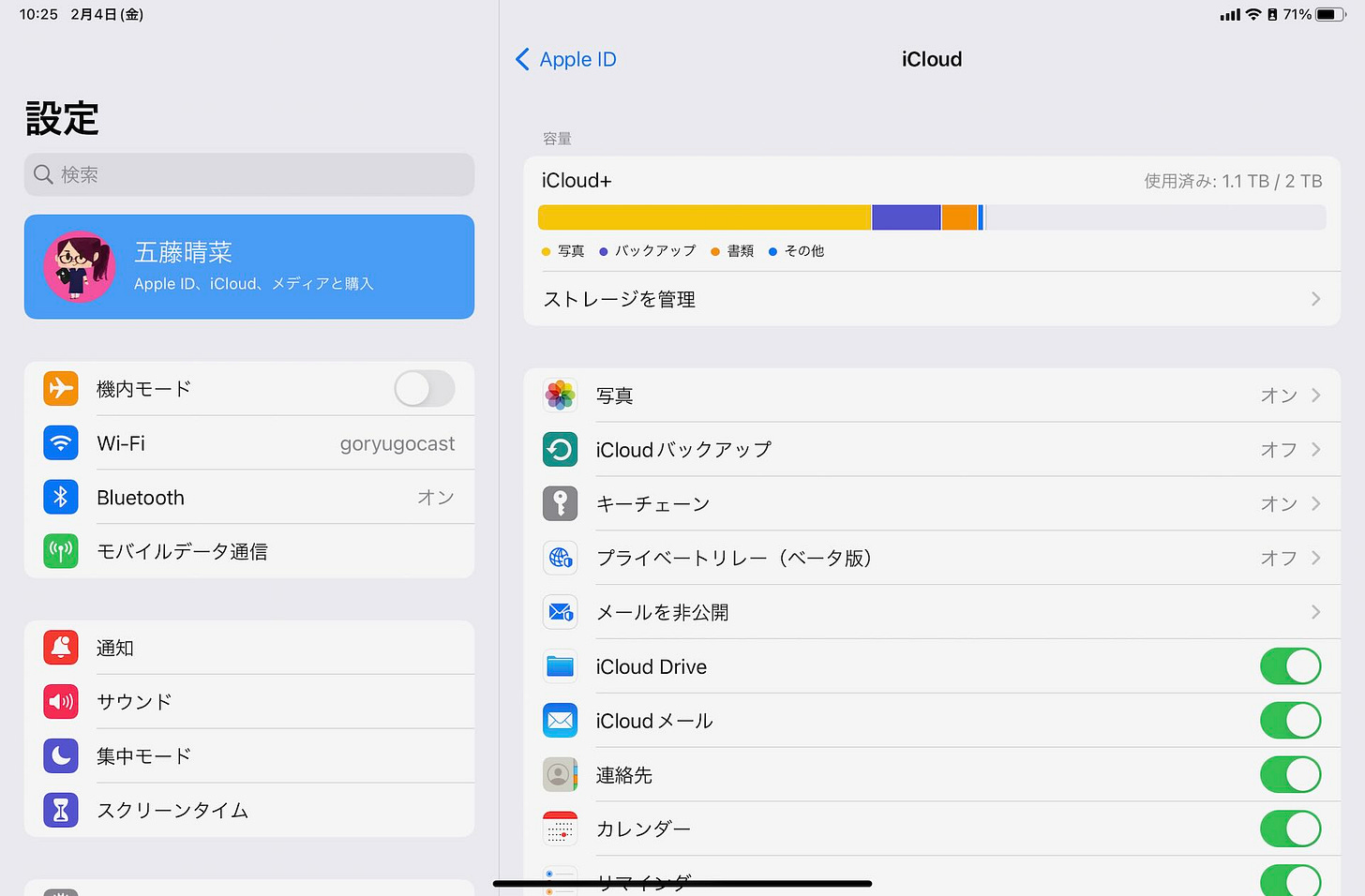Open 五藤晴菜 Apple ID profile row
Screen dimensions: 1365x896
(x=249, y=266)
